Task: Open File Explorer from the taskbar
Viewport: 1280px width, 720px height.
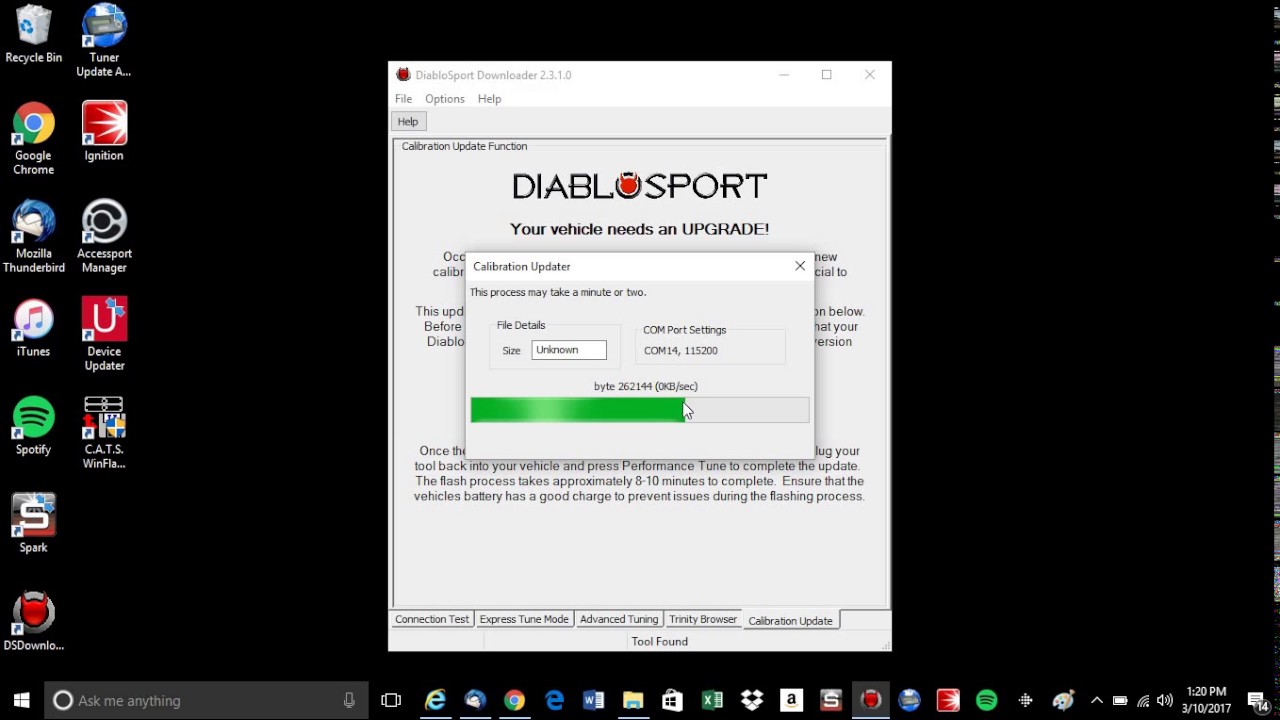Action: [x=633, y=700]
